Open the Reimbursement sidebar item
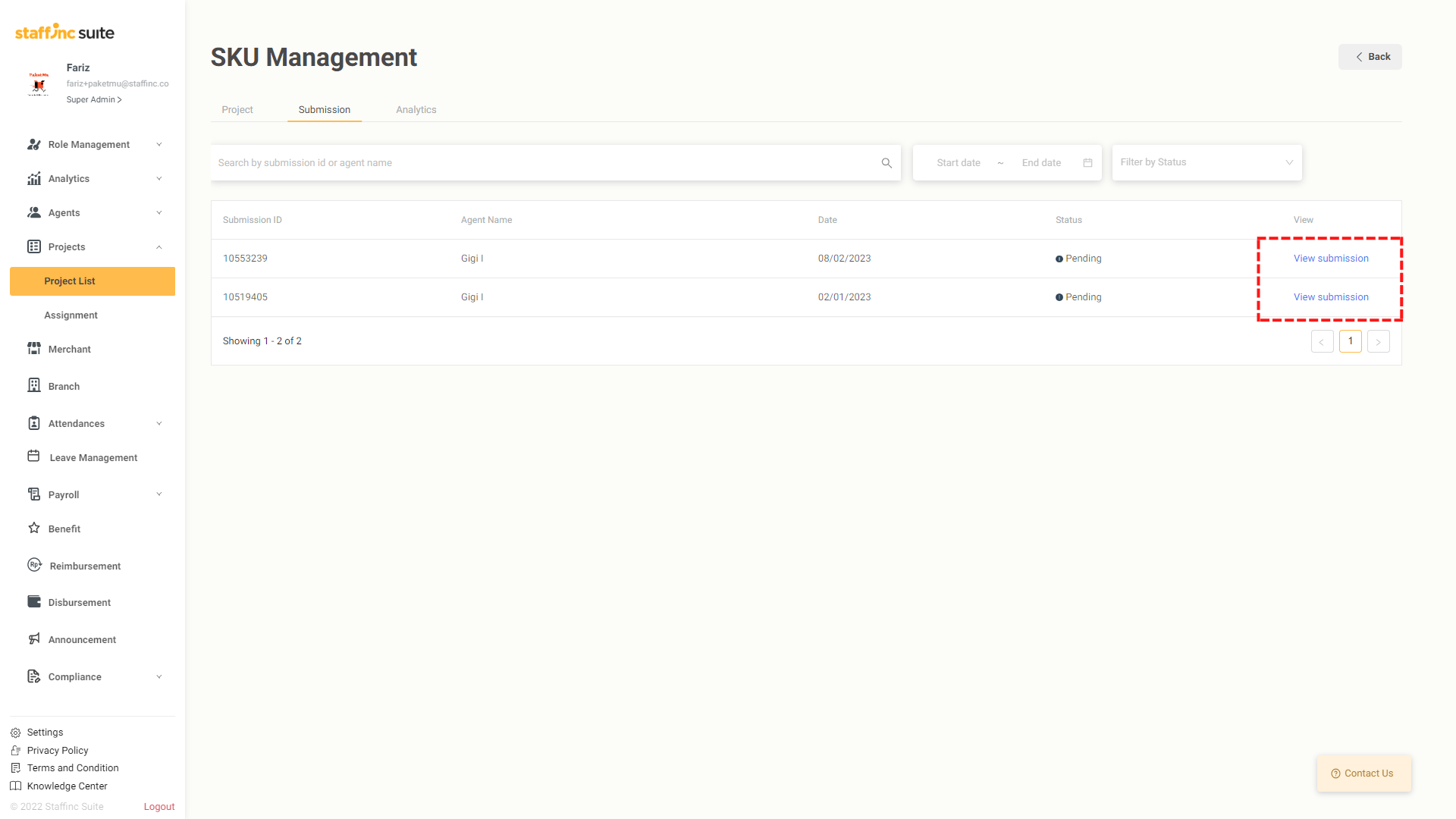 point(85,566)
